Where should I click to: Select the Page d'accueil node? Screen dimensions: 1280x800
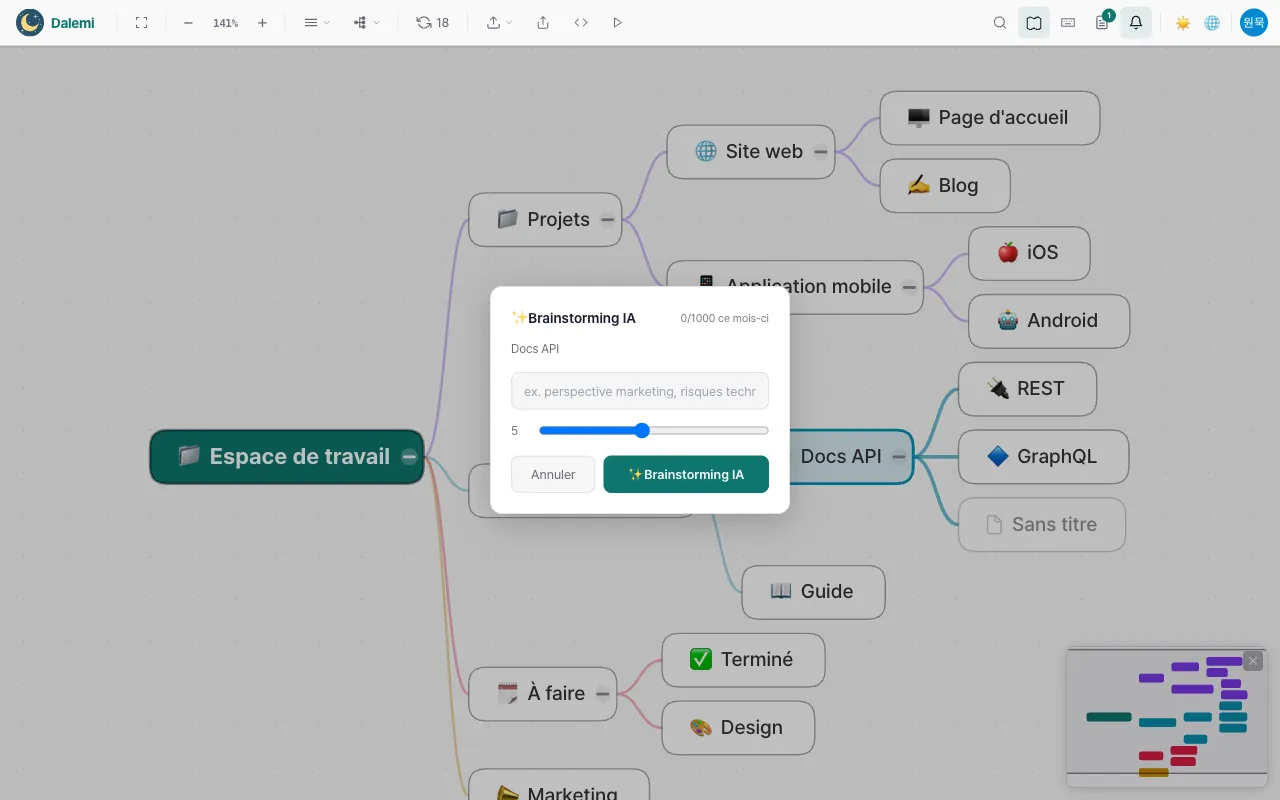pos(989,118)
